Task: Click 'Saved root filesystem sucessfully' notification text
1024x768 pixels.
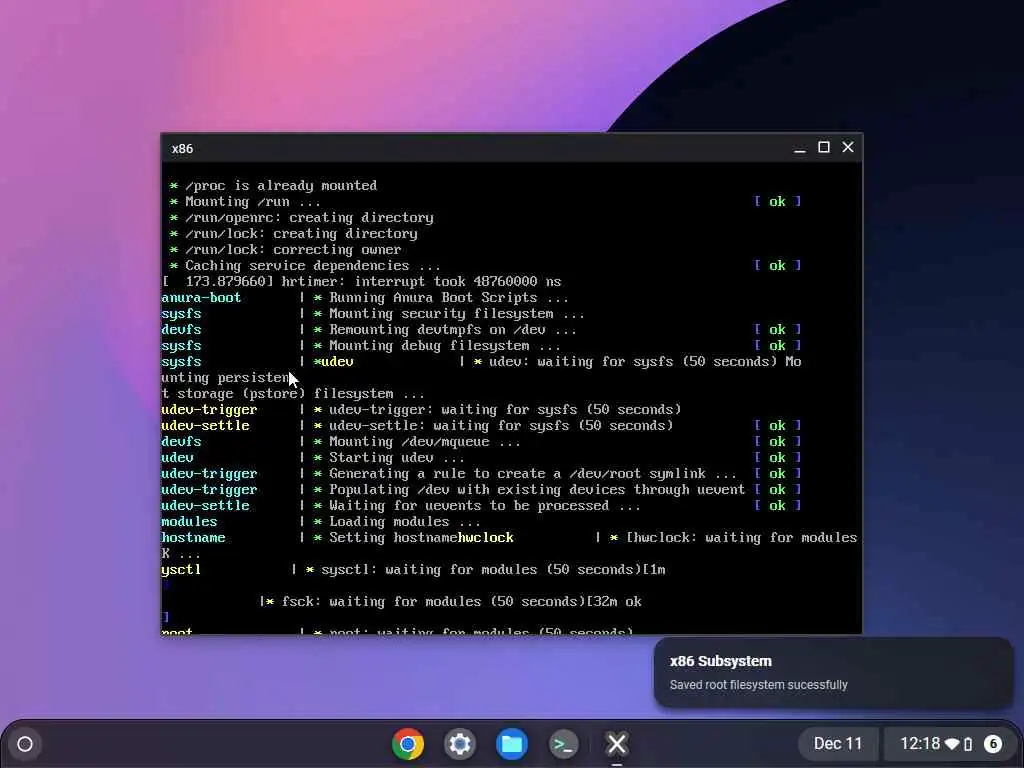Action: 758,685
